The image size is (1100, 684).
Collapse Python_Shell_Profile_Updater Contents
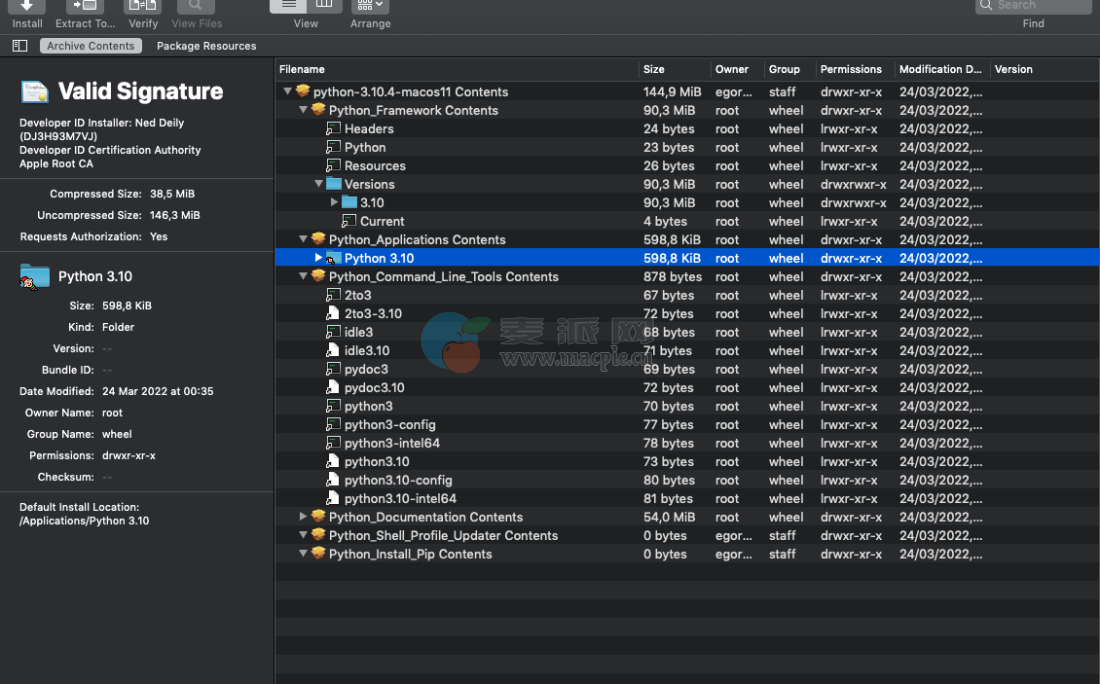point(303,535)
